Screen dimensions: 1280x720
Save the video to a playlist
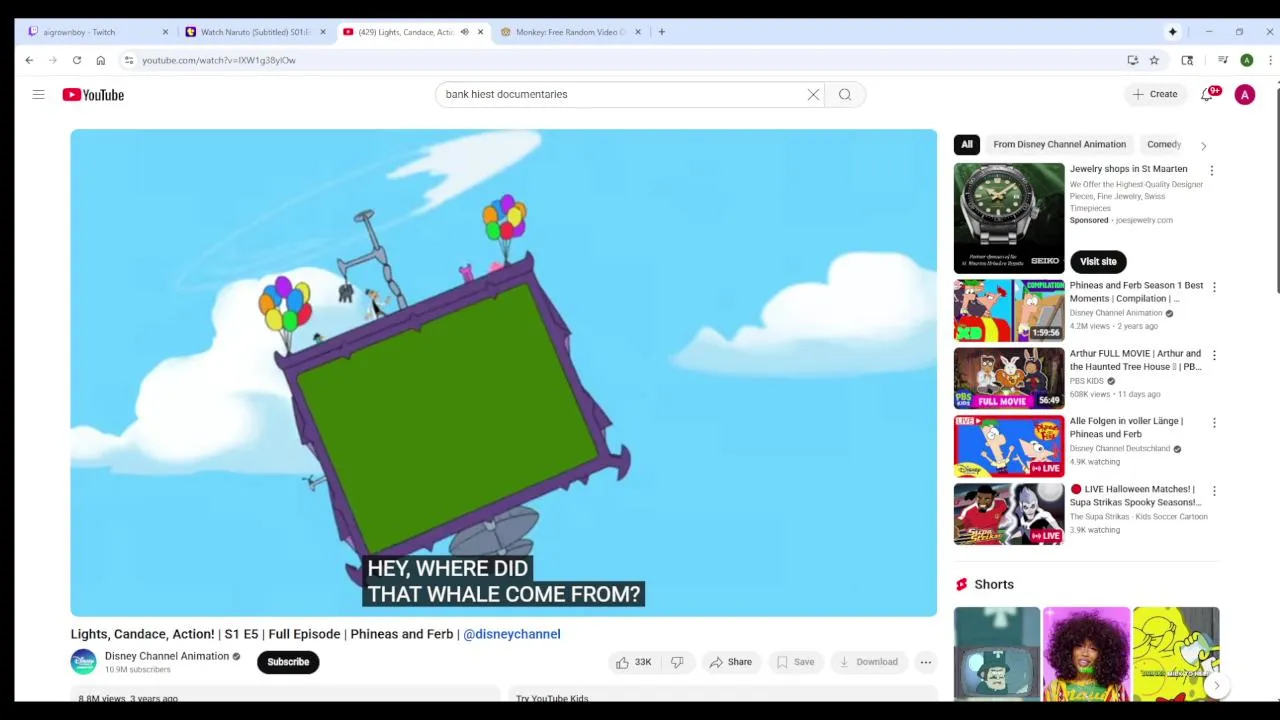click(x=795, y=662)
